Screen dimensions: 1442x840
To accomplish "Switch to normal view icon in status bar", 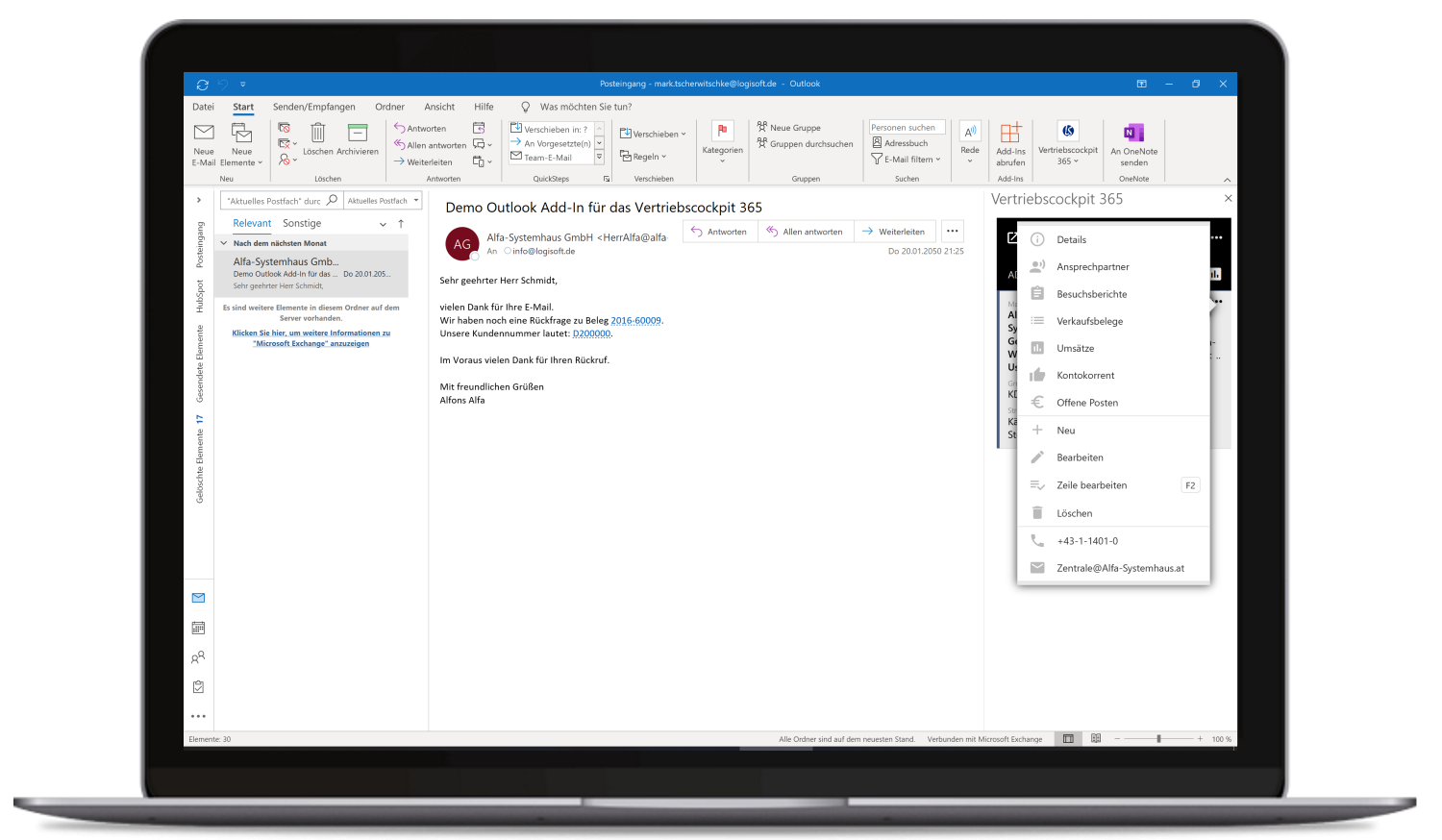I will 1068,739.
